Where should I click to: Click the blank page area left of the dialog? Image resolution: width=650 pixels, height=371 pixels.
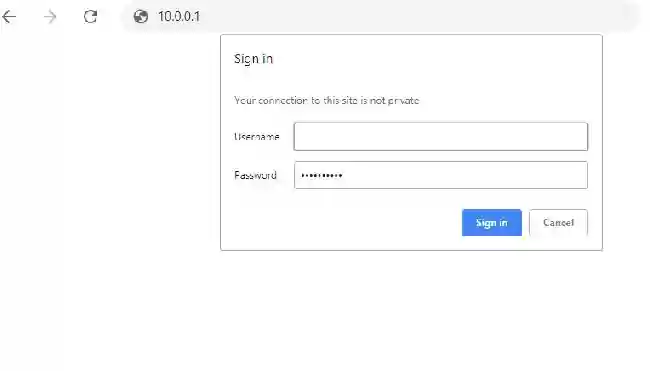[x=110, y=145]
